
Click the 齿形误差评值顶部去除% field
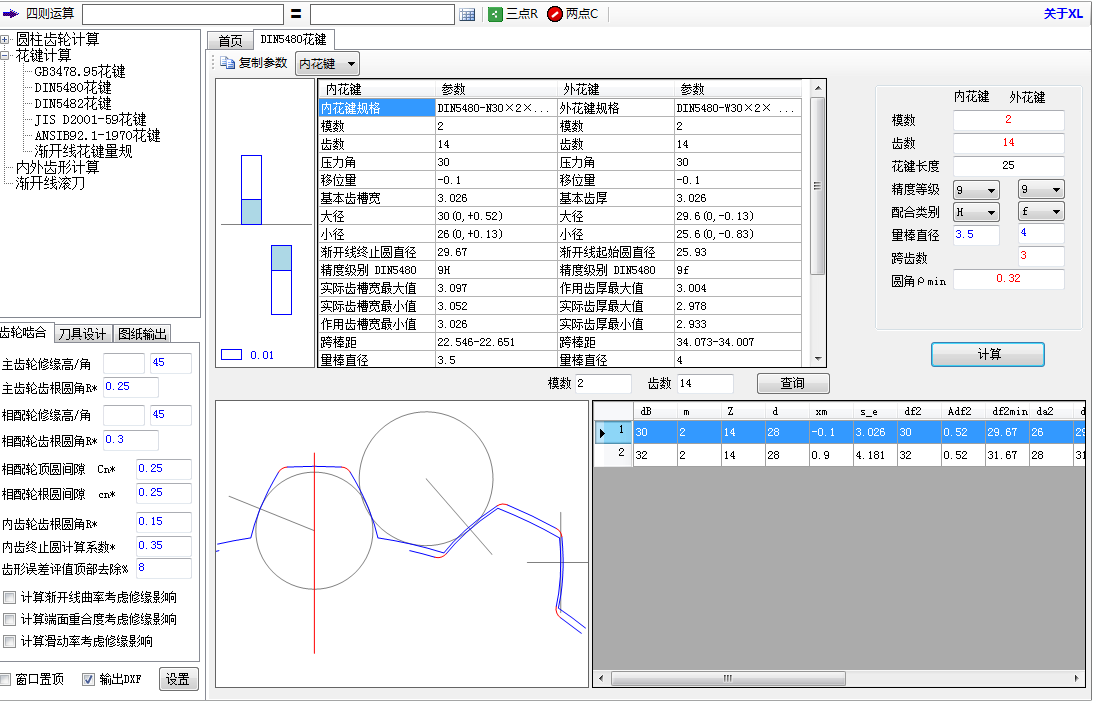click(x=164, y=568)
